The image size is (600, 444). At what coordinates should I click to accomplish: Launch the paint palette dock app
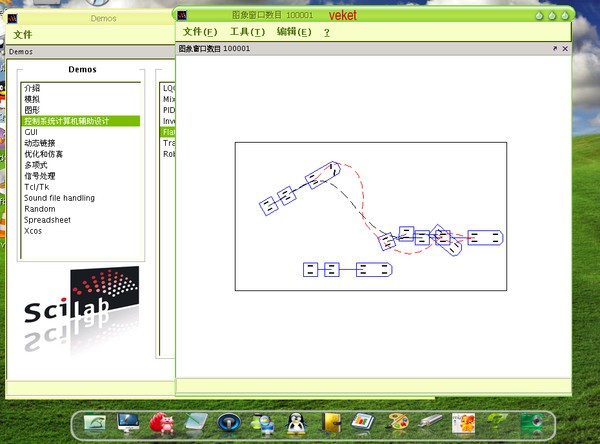[397, 423]
